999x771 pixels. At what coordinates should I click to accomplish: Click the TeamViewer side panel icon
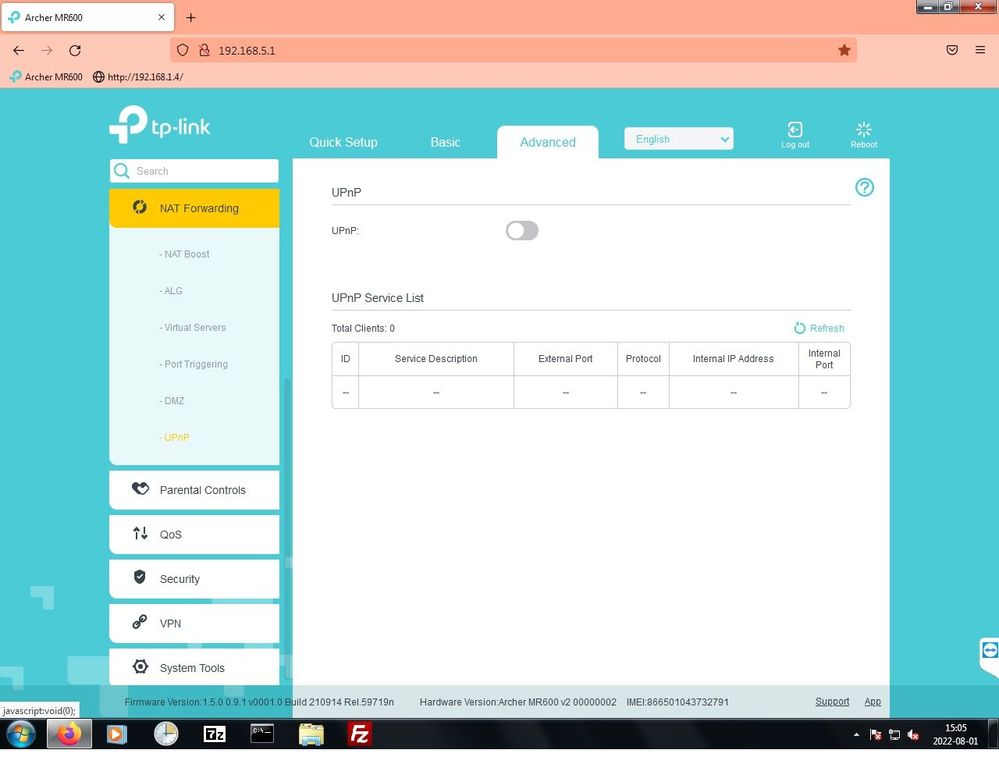989,651
